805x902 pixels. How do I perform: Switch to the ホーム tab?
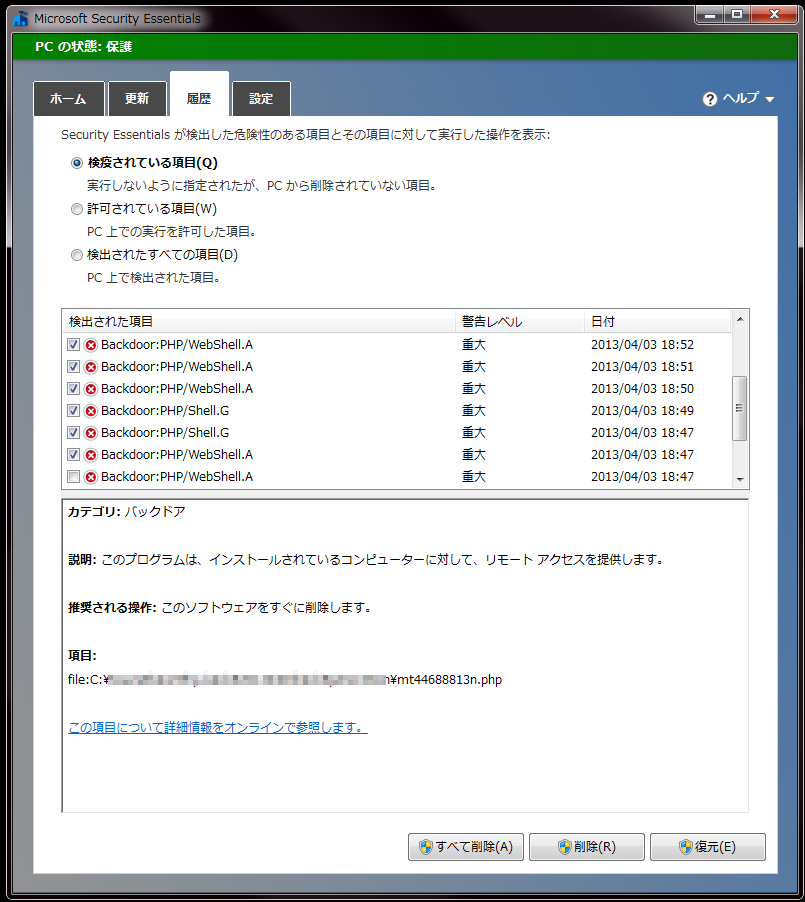[68, 99]
